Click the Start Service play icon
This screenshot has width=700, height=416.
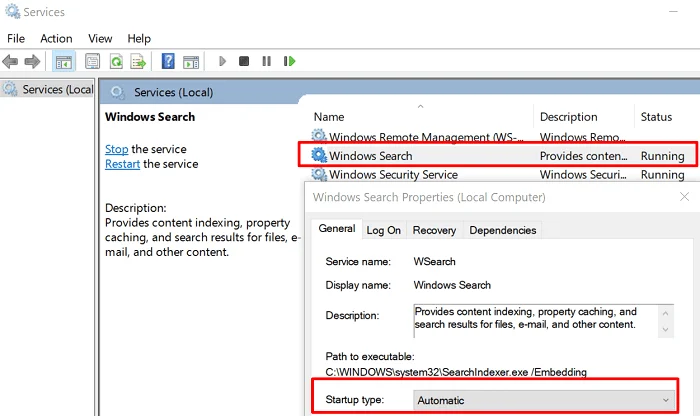tap(222, 61)
